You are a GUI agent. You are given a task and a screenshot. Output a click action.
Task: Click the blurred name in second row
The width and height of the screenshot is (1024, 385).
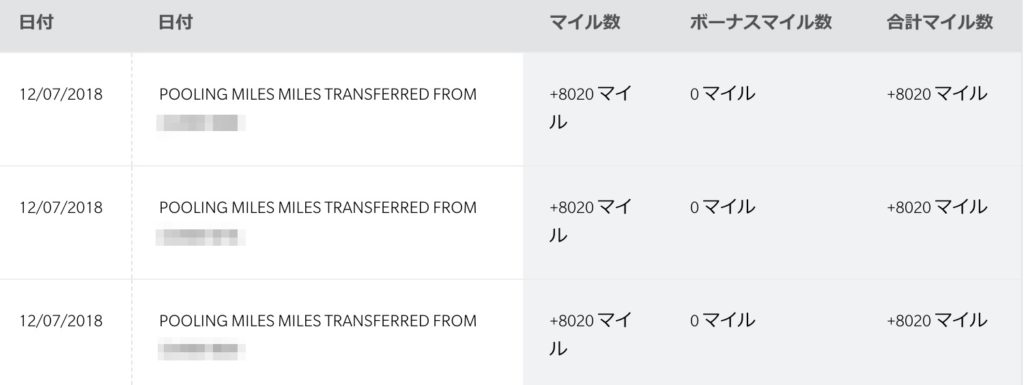(200, 237)
